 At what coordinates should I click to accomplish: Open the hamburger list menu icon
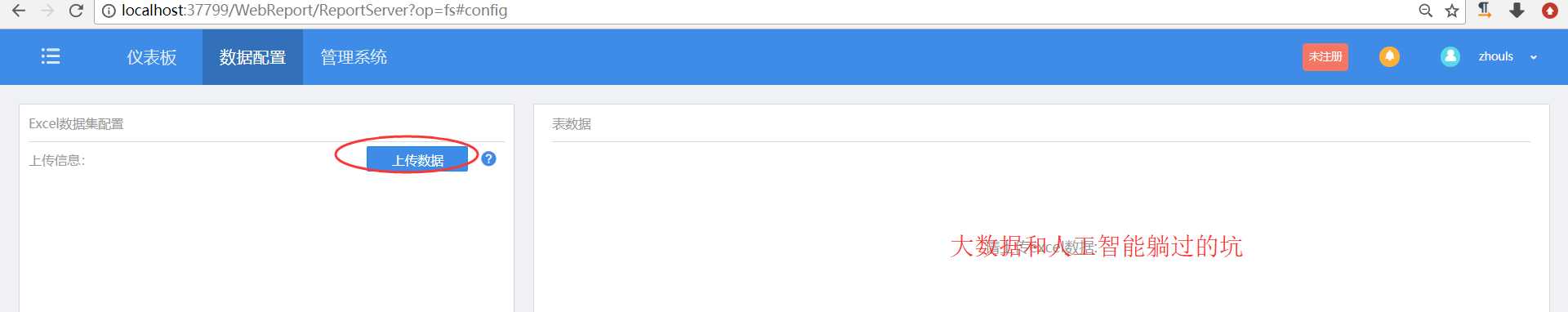[51, 56]
